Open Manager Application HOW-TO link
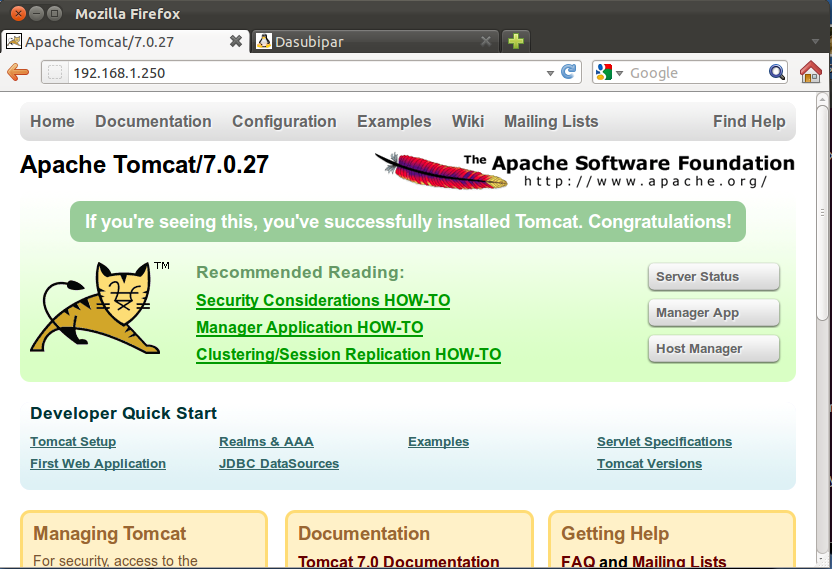The width and height of the screenshot is (832, 569). 309,327
